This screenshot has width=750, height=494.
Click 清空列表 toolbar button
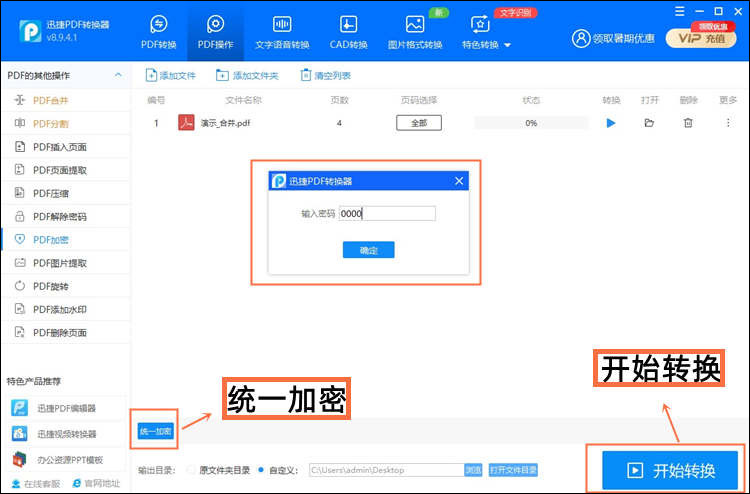coord(325,75)
